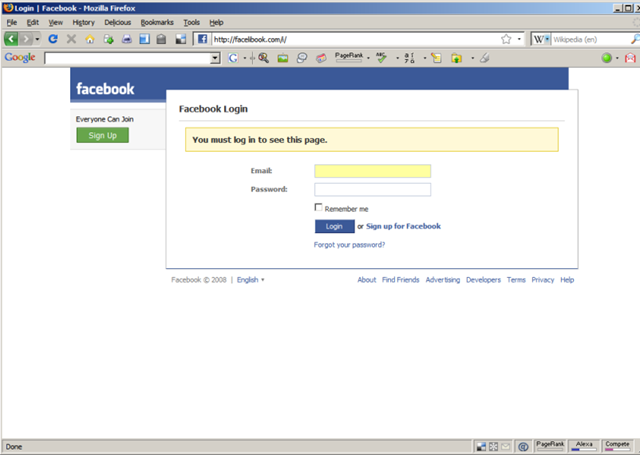Click the Google toolbar search field

click(x=128, y=58)
